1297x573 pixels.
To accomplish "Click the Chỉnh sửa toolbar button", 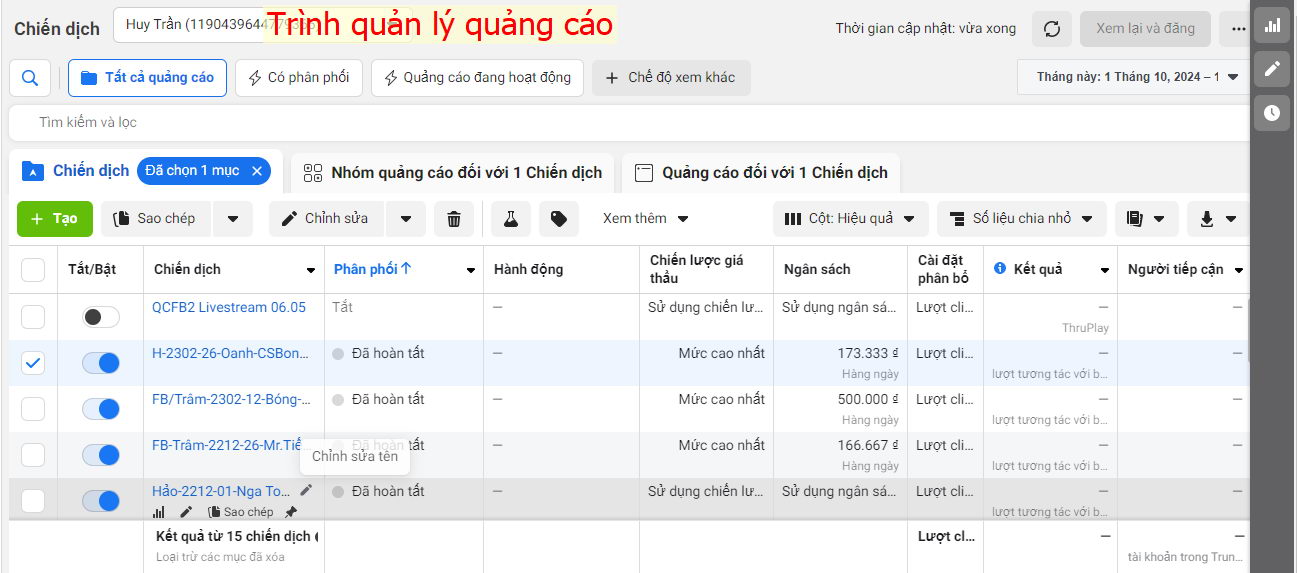I will pyautogui.click(x=327, y=219).
